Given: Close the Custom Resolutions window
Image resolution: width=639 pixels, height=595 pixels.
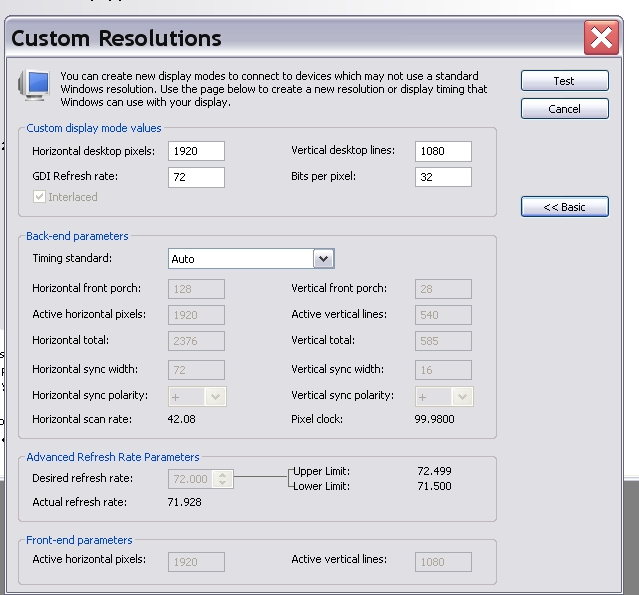Looking at the screenshot, I should pos(601,37).
